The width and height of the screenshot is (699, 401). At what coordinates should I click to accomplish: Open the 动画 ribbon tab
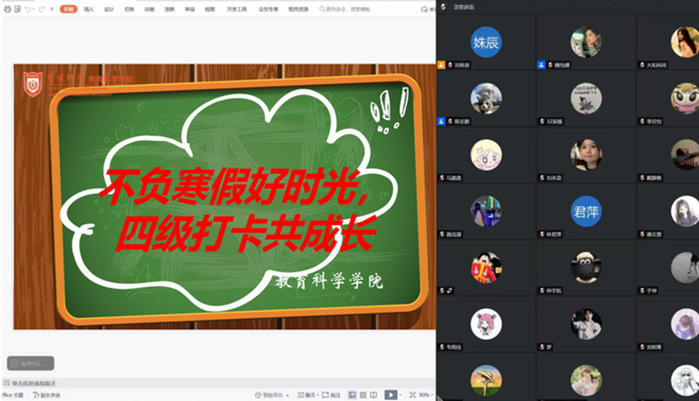coord(149,8)
